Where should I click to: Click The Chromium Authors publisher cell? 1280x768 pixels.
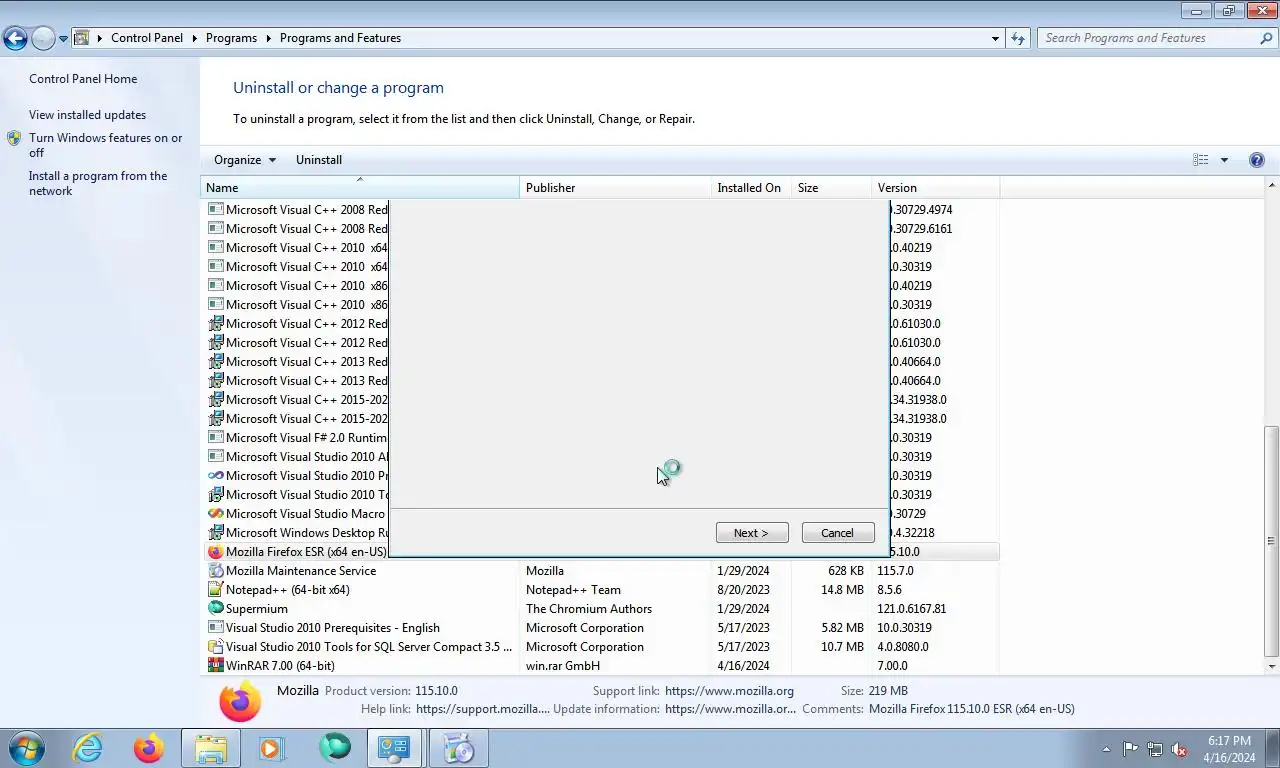[589, 609]
